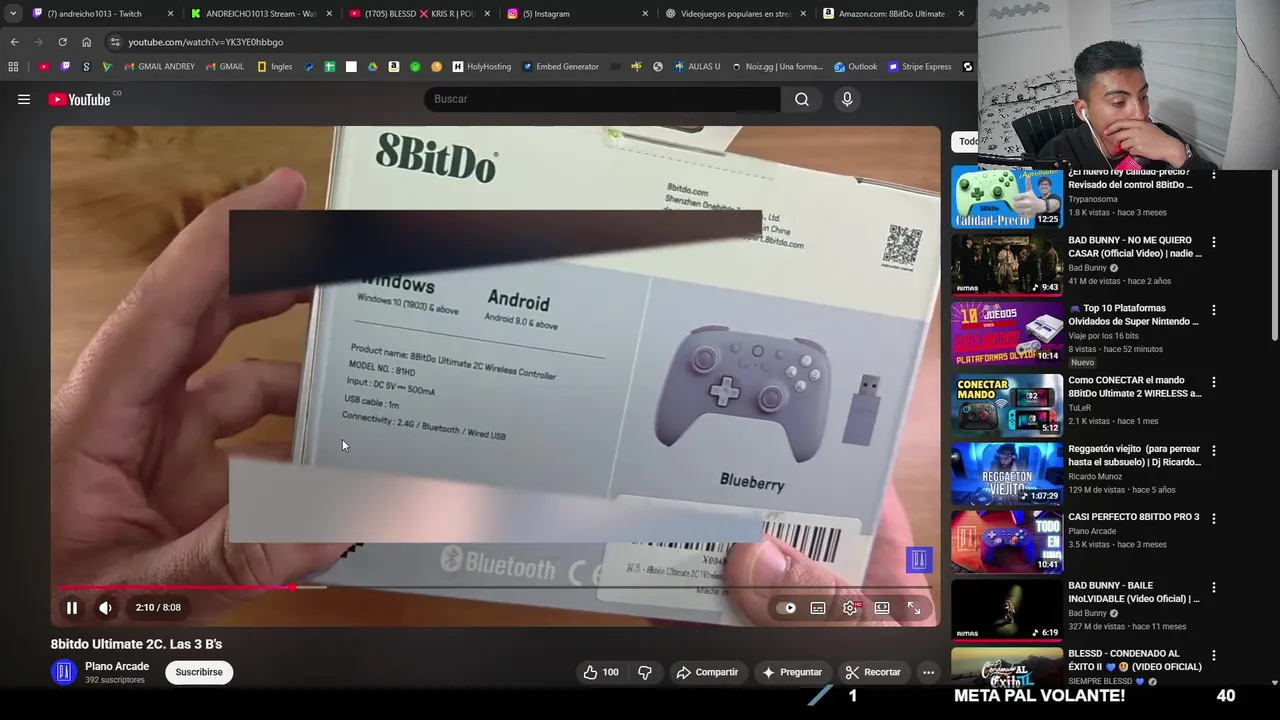
Task: Start voice search with the microphone icon
Action: (847, 99)
